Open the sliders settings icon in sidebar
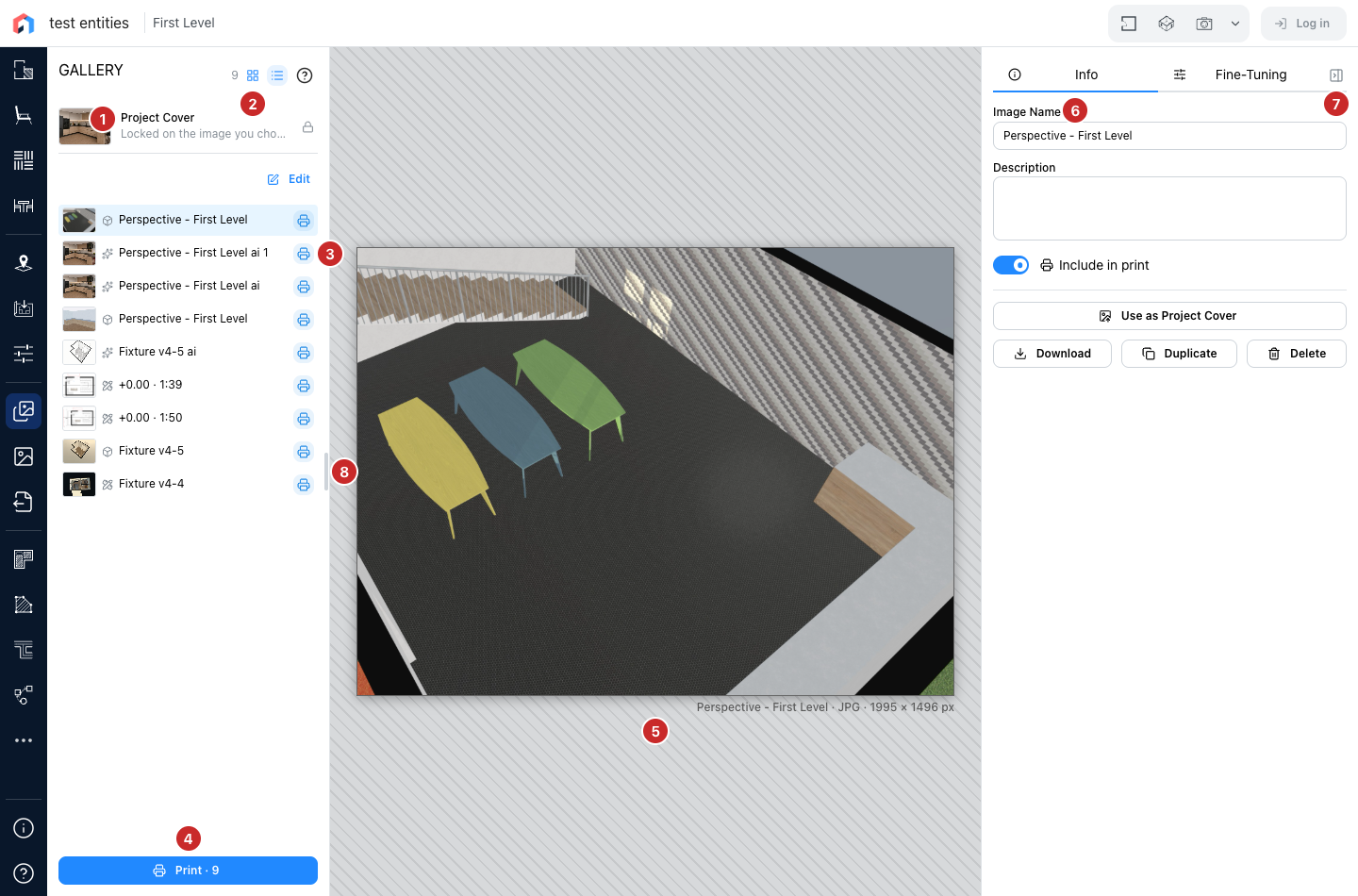1358x896 pixels. tap(24, 354)
